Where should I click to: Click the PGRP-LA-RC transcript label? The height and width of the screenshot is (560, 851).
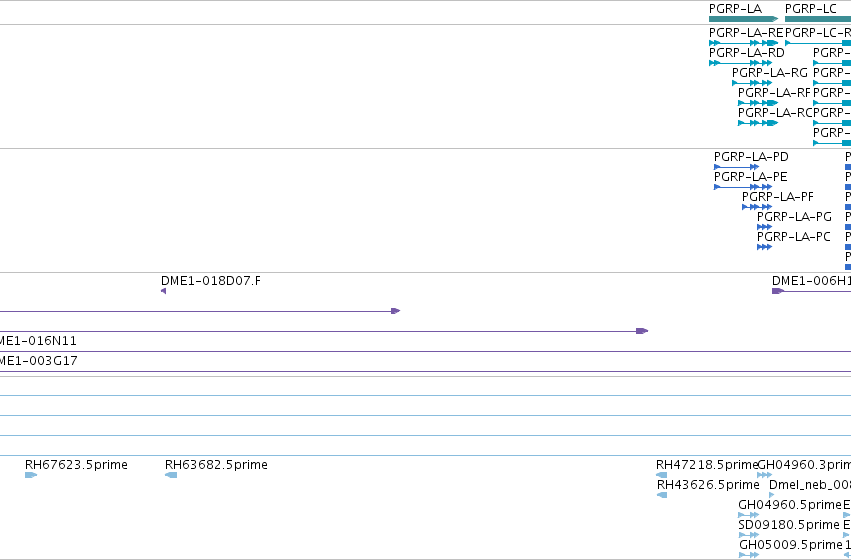tap(775, 113)
